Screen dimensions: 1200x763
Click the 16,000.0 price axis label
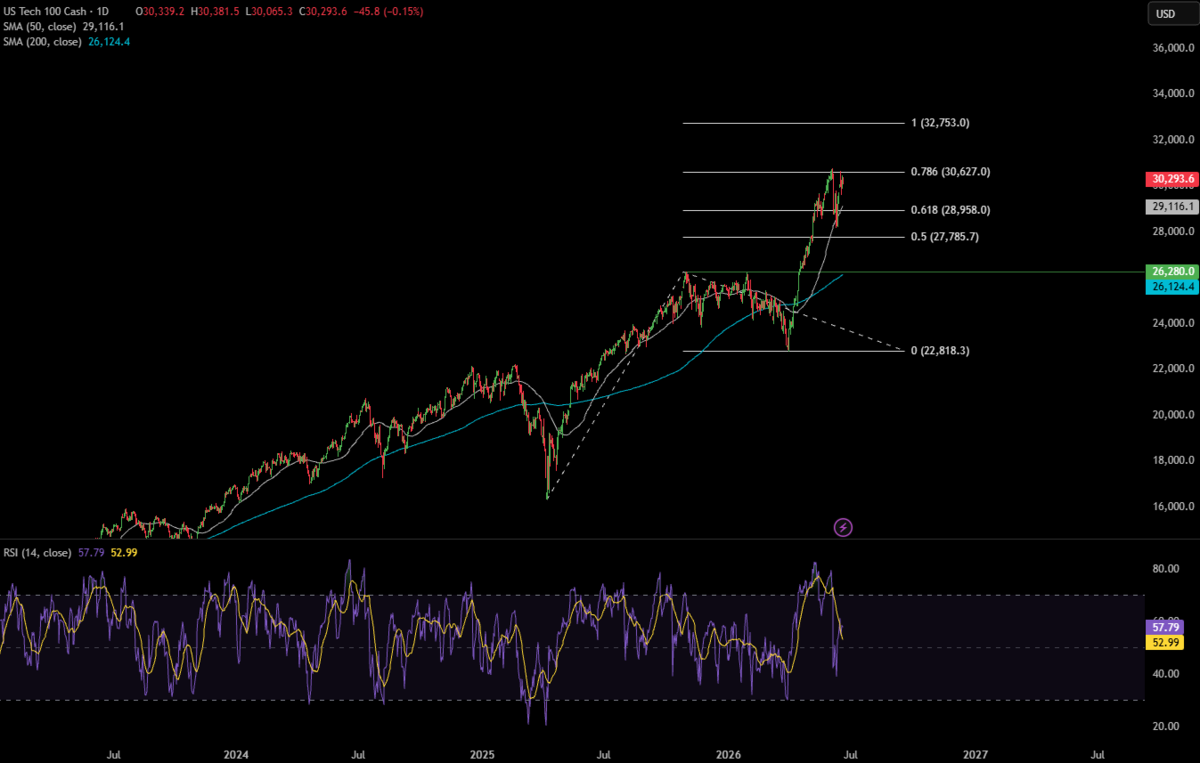click(x=1172, y=507)
